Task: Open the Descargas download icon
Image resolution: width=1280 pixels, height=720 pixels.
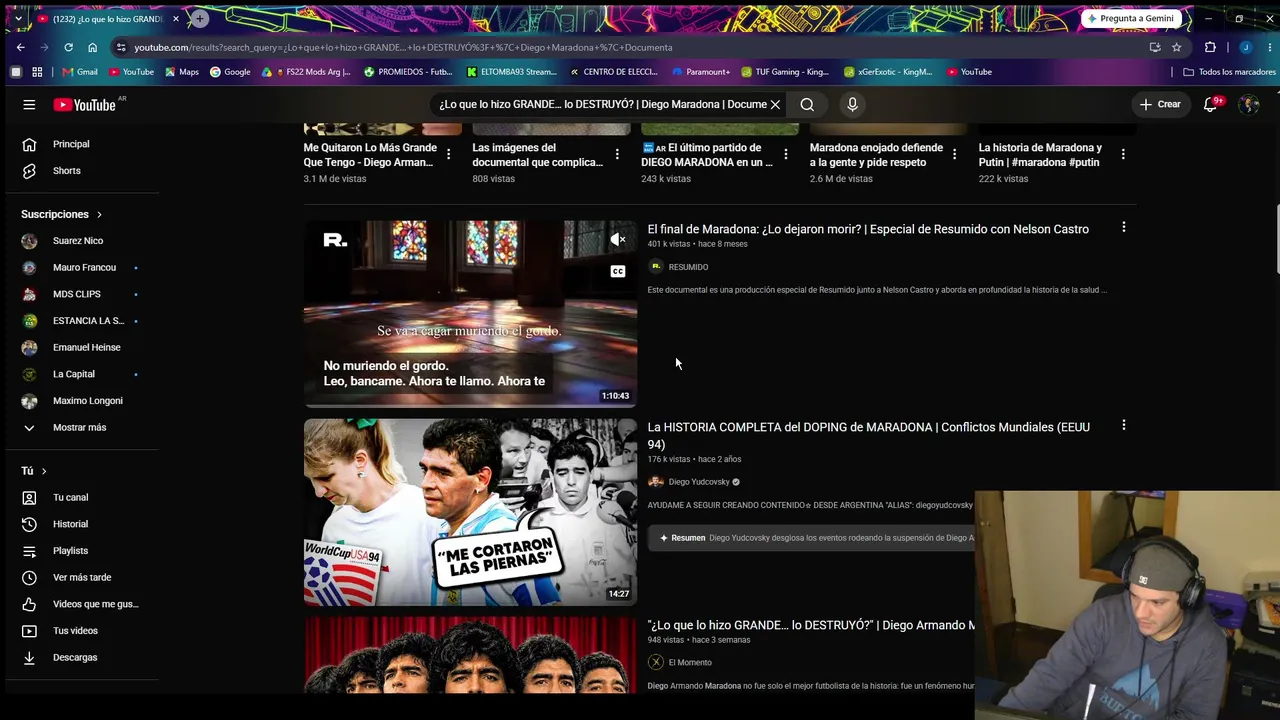Action: click(29, 657)
